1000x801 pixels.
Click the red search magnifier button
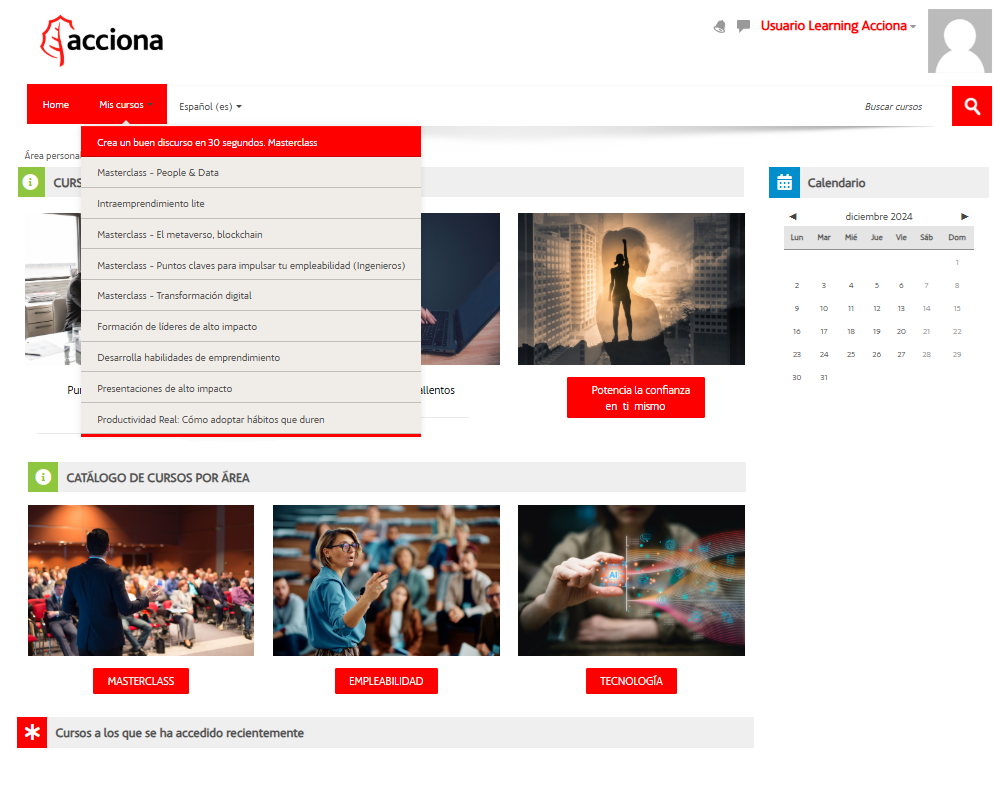click(971, 106)
